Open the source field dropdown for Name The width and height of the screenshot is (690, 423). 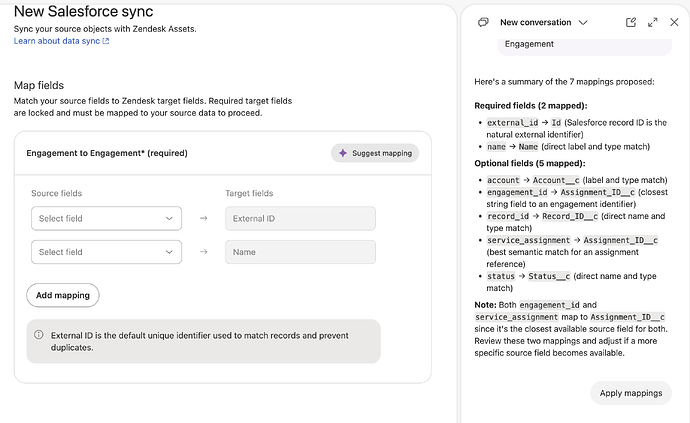coord(106,252)
